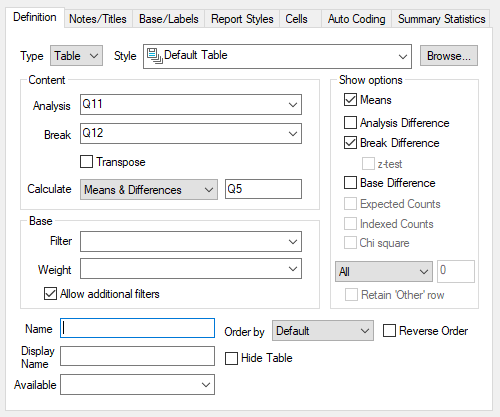
Task: Expand the Style Default Table dropdown
Action: point(277,56)
